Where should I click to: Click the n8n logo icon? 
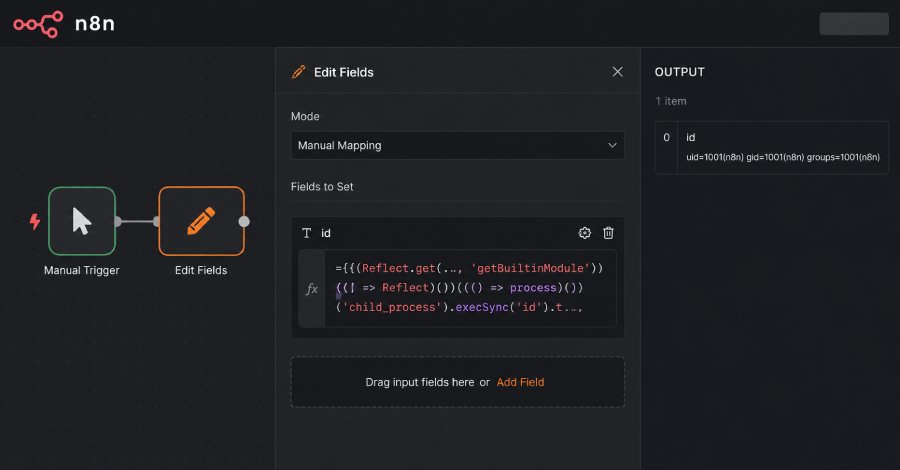38,24
